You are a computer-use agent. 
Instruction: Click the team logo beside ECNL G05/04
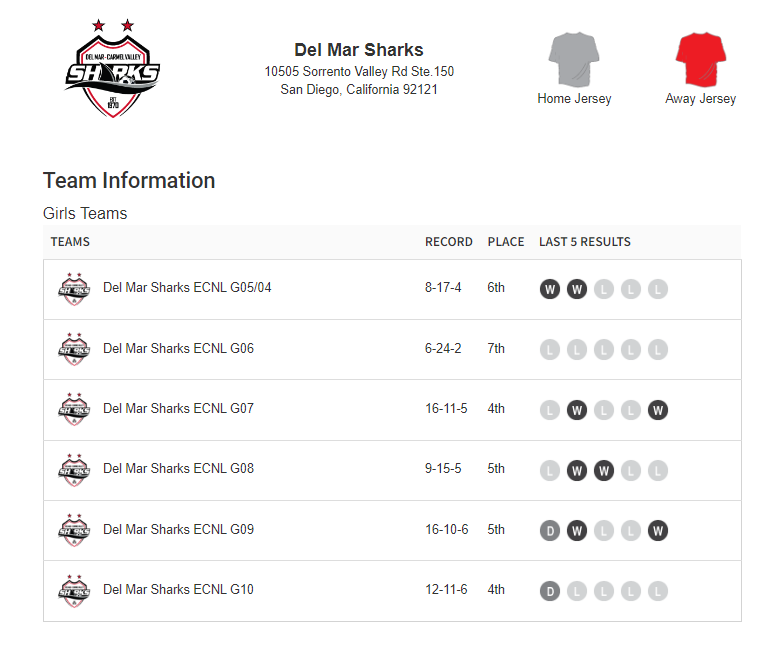74,289
